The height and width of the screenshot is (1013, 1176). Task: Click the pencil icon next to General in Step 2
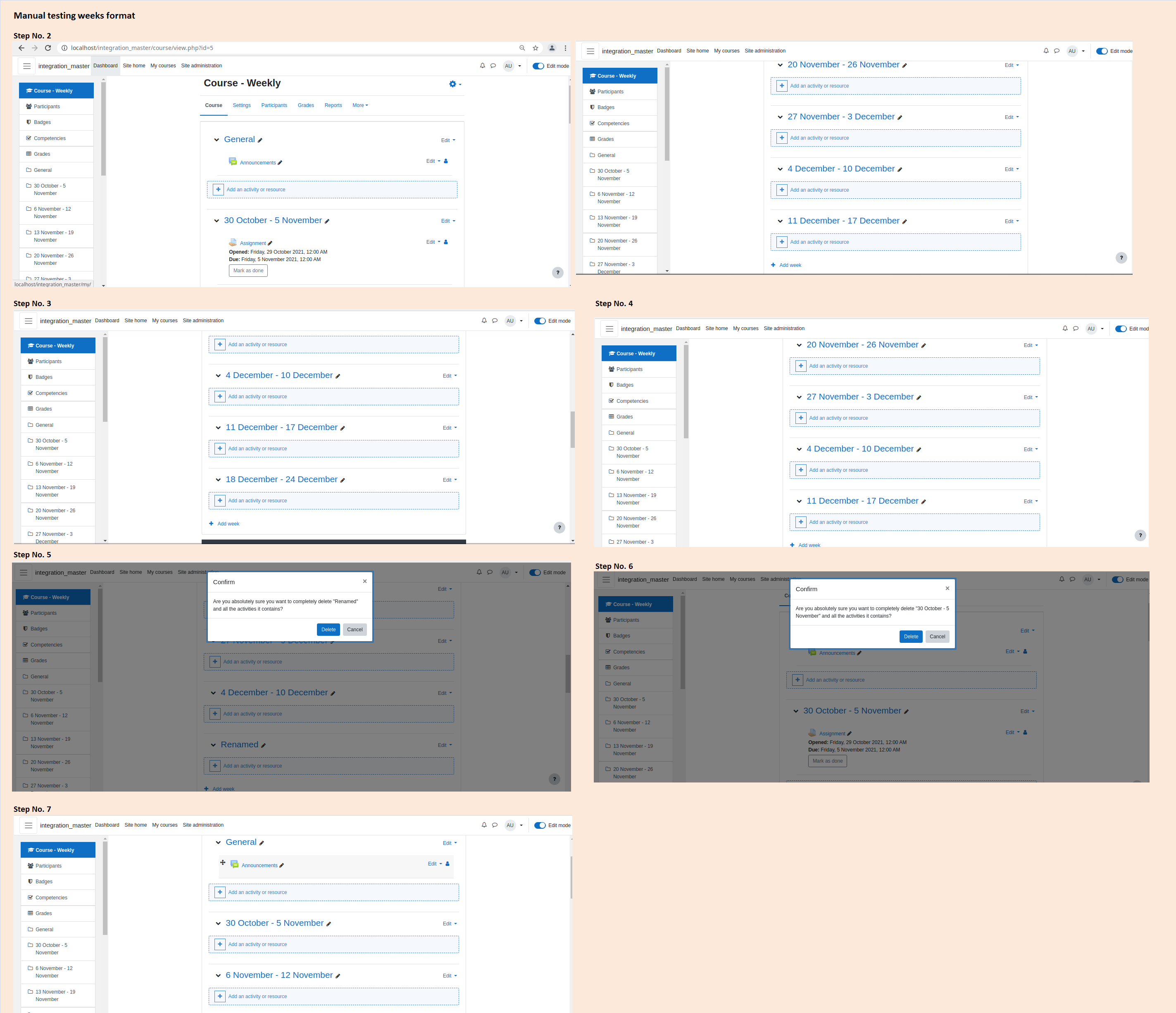point(260,140)
